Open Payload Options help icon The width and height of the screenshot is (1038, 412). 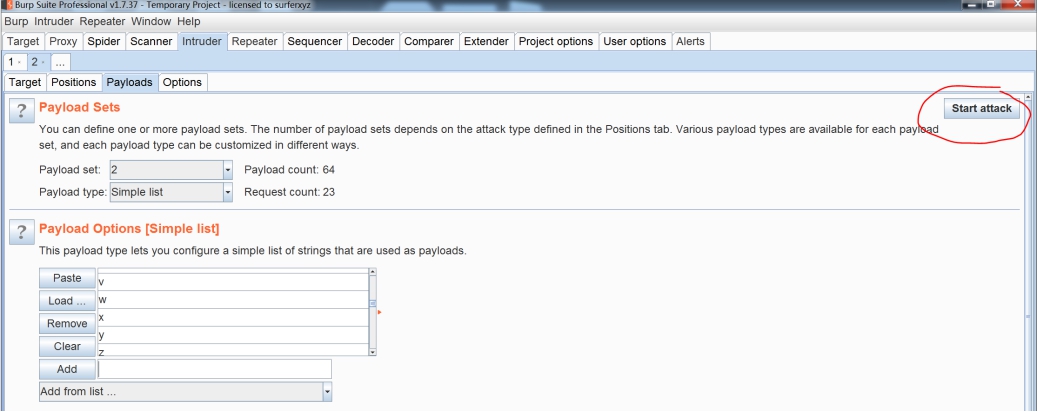(21, 232)
